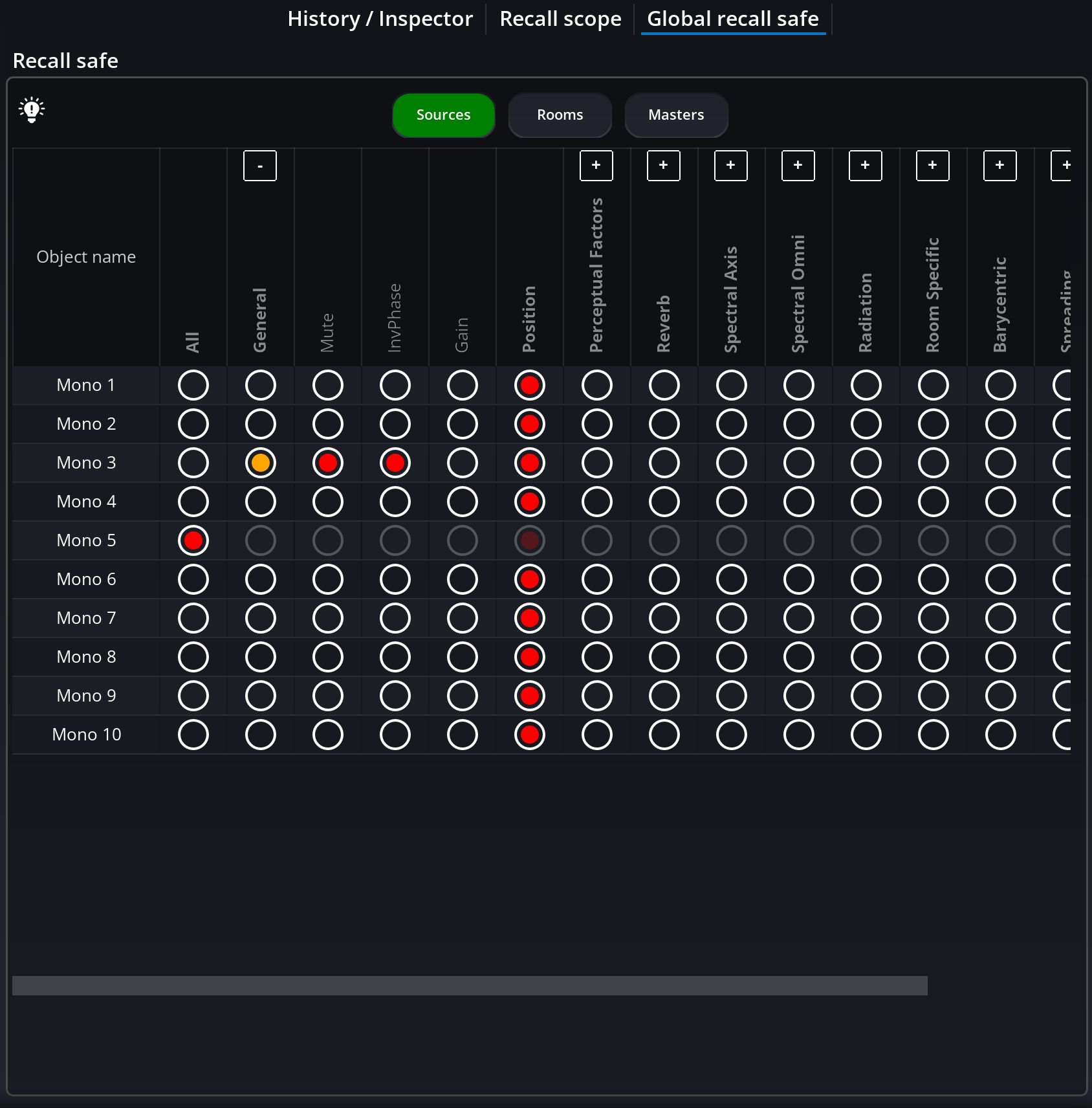Disable Position safe for Mono 1
Viewport: 1092px width, 1108px height.
click(x=530, y=386)
